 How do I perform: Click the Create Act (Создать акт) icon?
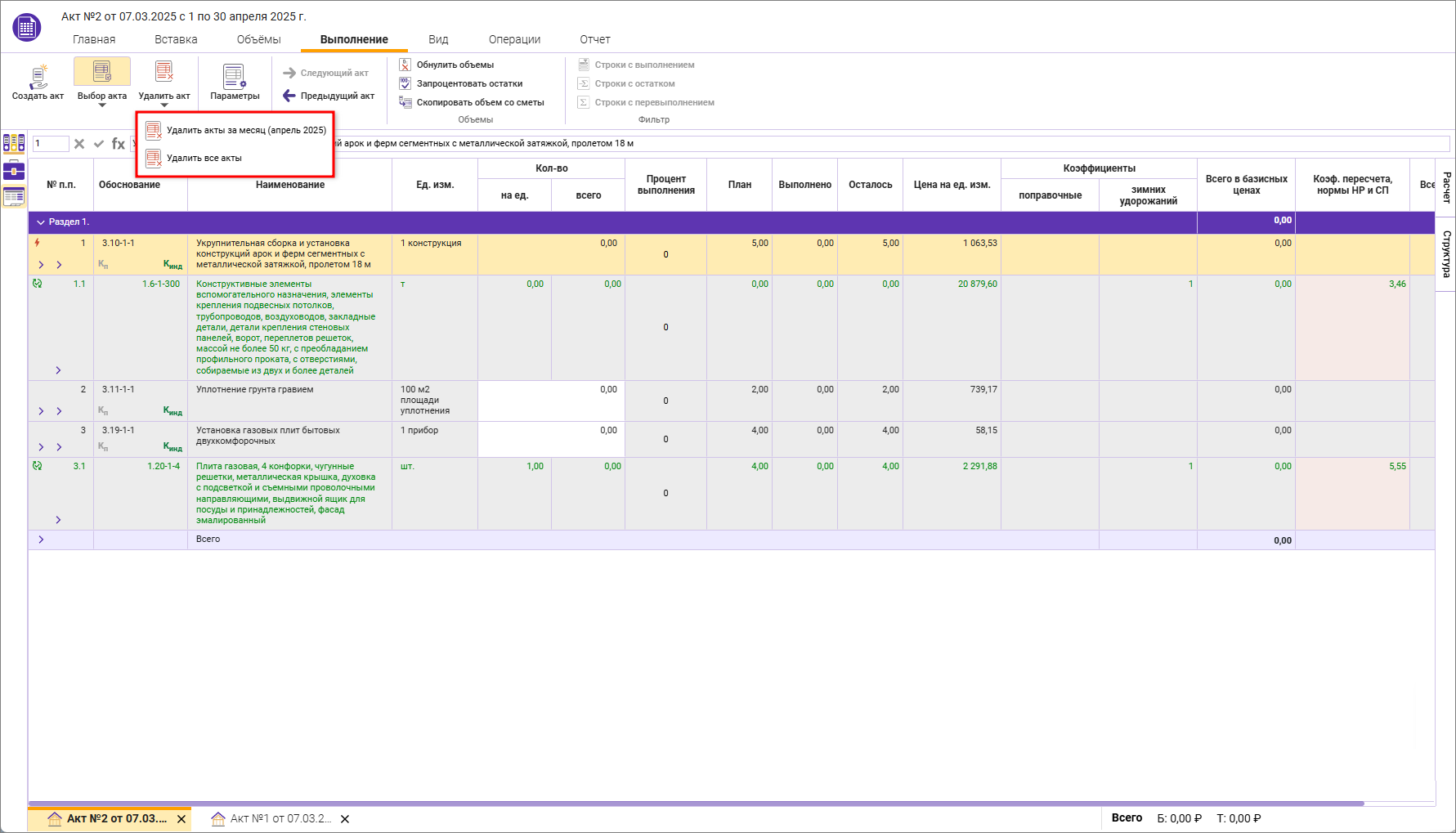(38, 78)
